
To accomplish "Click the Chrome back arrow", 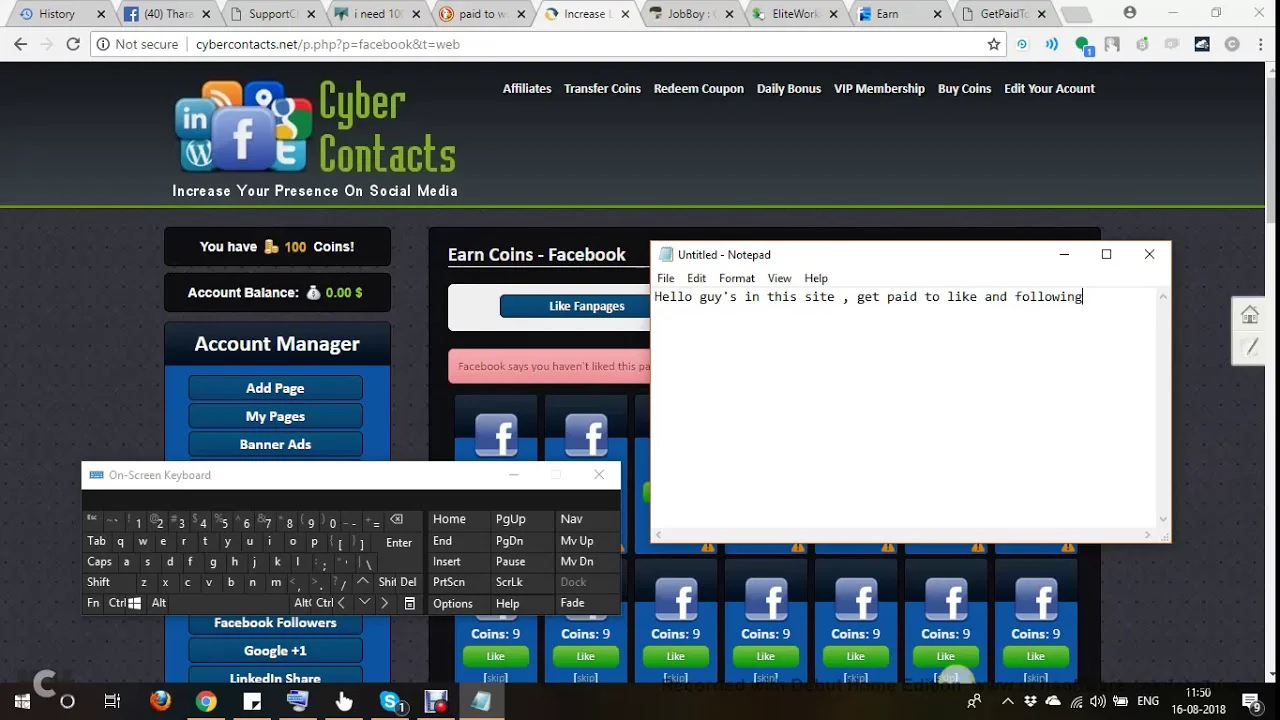I will (20, 44).
